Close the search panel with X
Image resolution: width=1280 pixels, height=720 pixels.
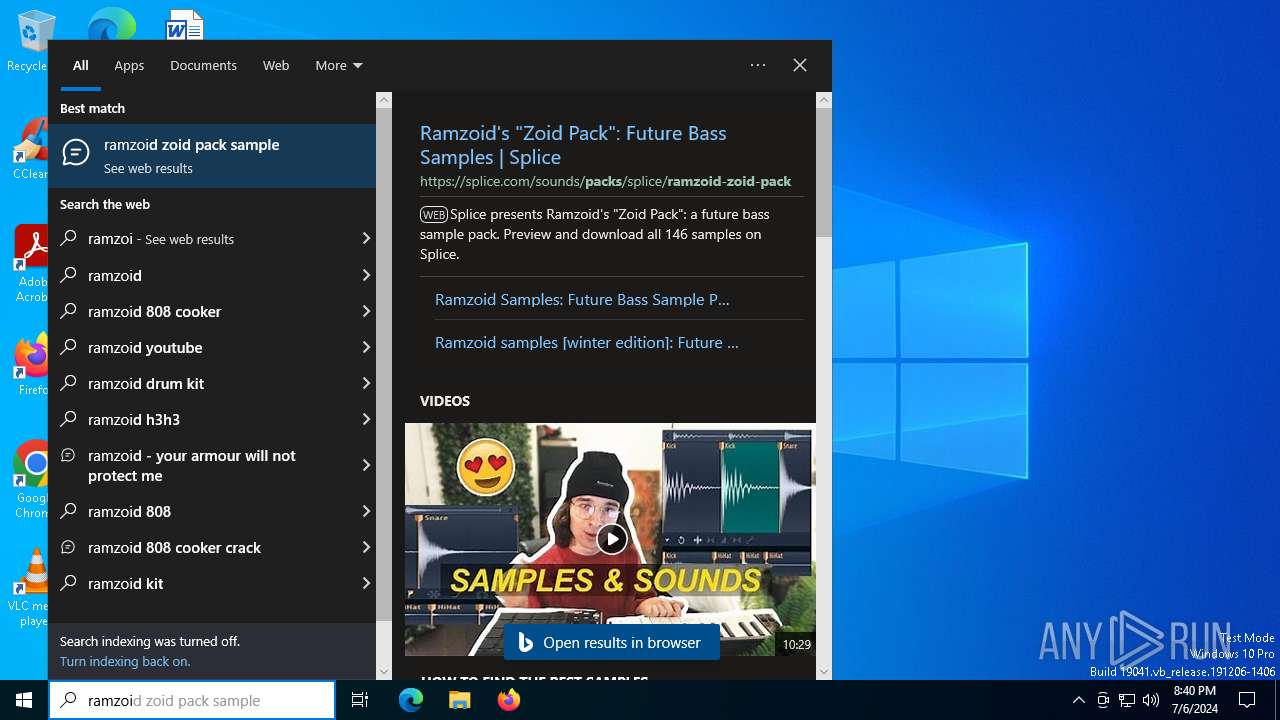coord(800,65)
